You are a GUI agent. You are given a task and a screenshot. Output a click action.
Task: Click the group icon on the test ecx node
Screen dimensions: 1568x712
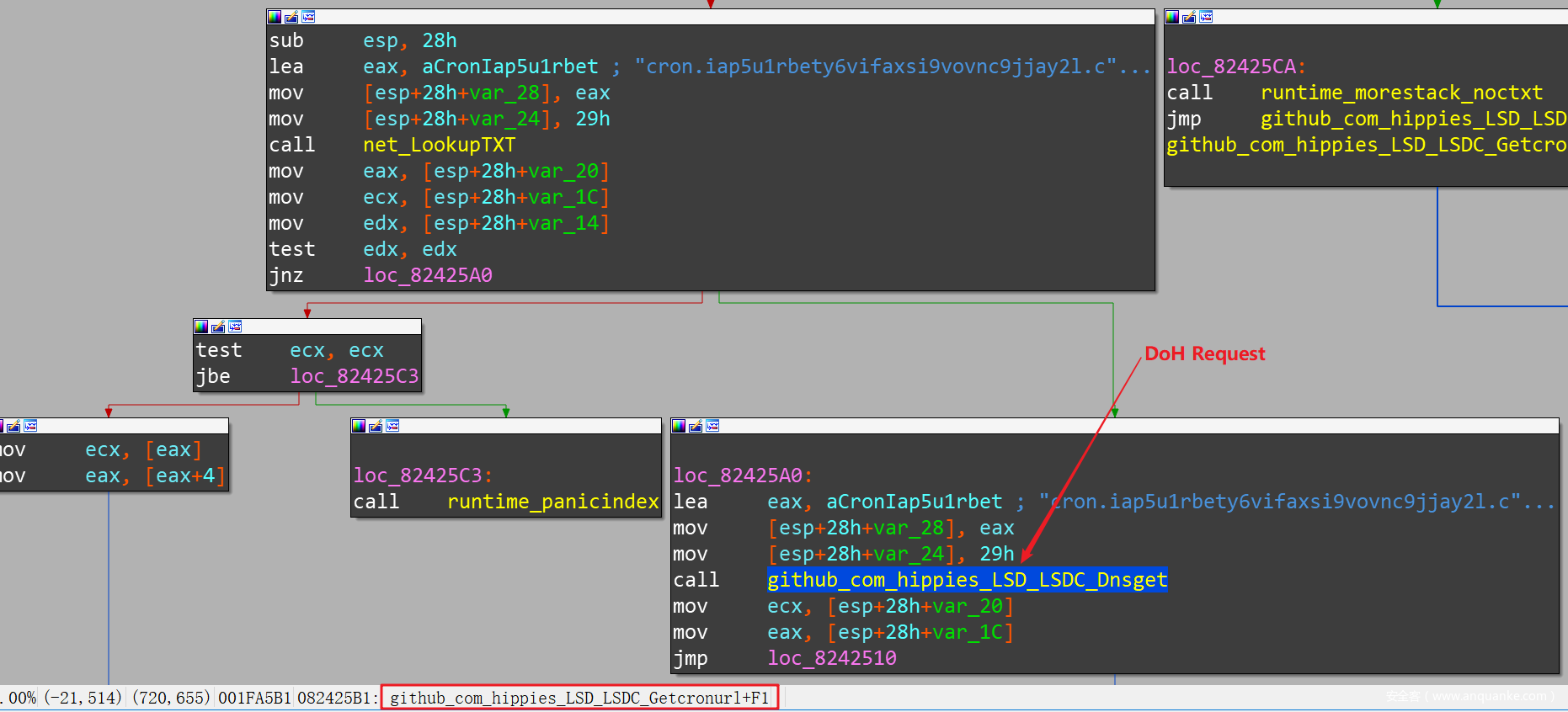235,327
